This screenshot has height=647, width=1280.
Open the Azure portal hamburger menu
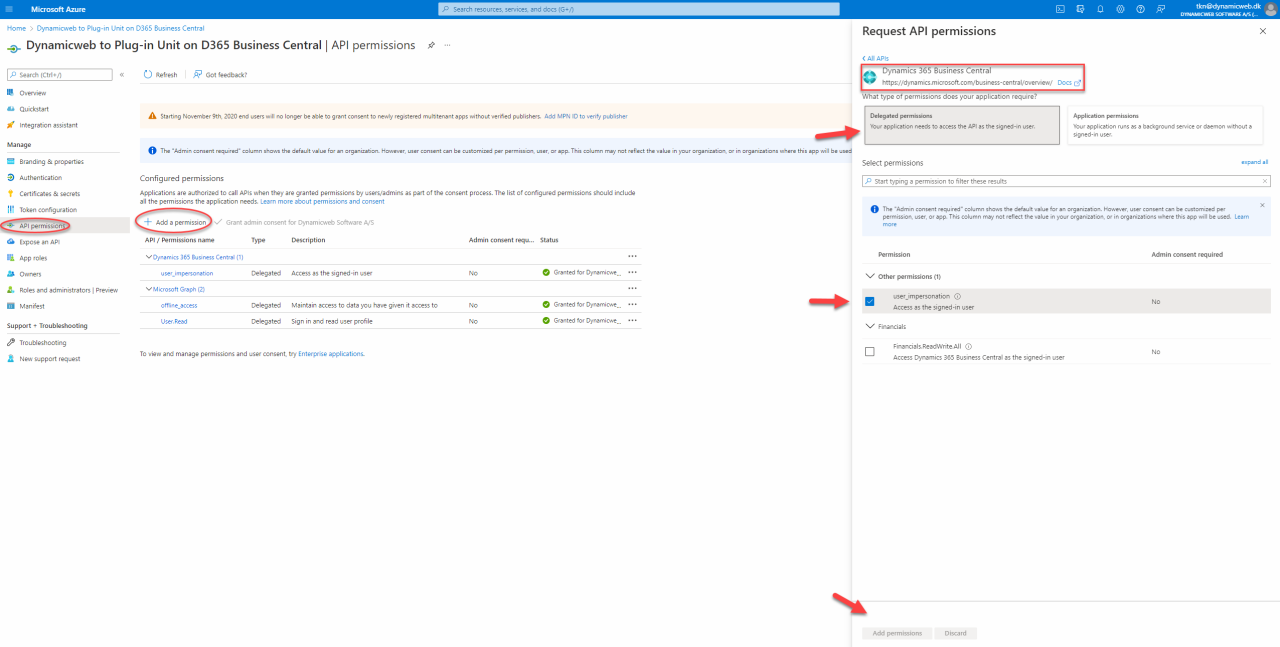click(x=9, y=9)
